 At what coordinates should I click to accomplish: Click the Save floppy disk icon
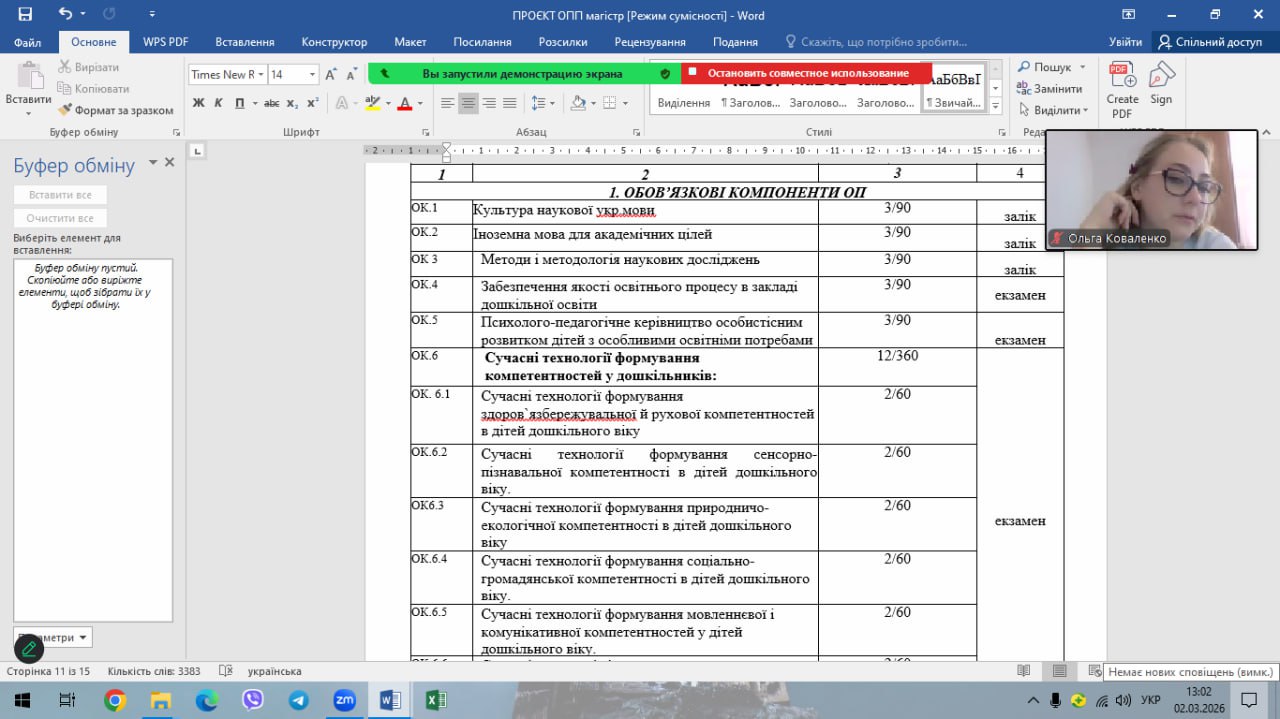(x=25, y=14)
